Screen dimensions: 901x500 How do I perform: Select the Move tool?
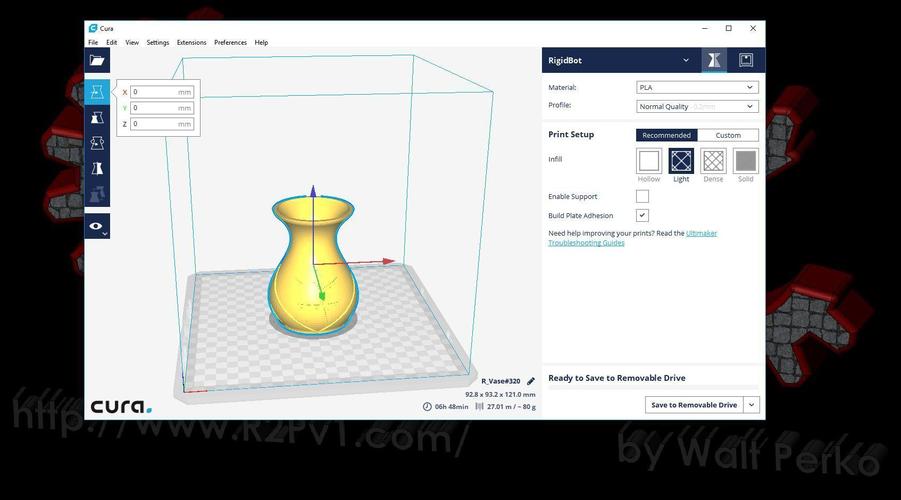pos(97,92)
